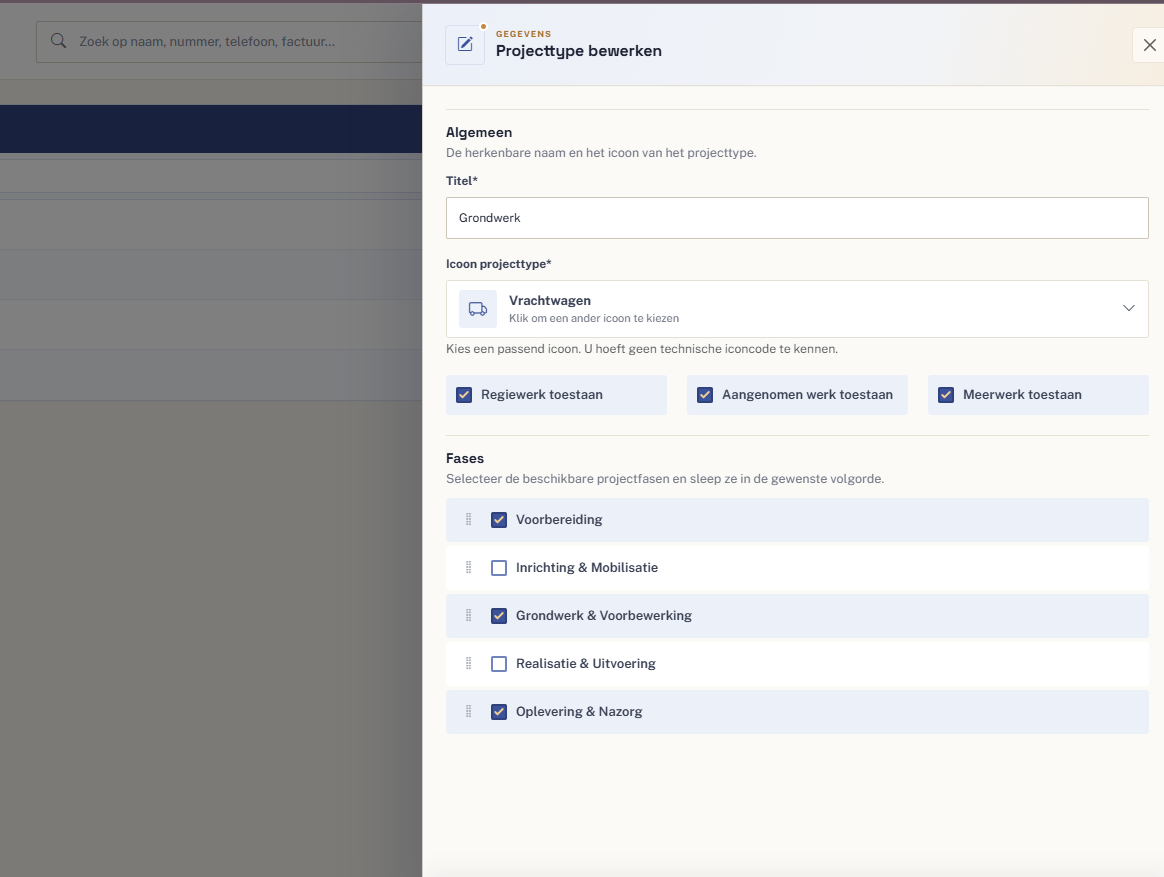Click the Vrachtwagen truck icon
This screenshot has height=877, width=1164.
478,309
